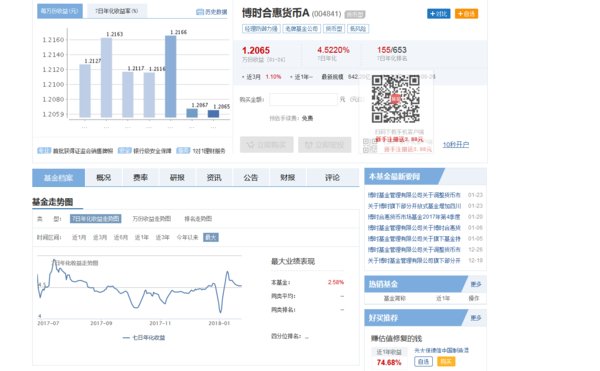This screenshot has height=371, width=600.
Task: Select the 基金档案 tab
Action: pyautogui.click(x=59, y=178)
